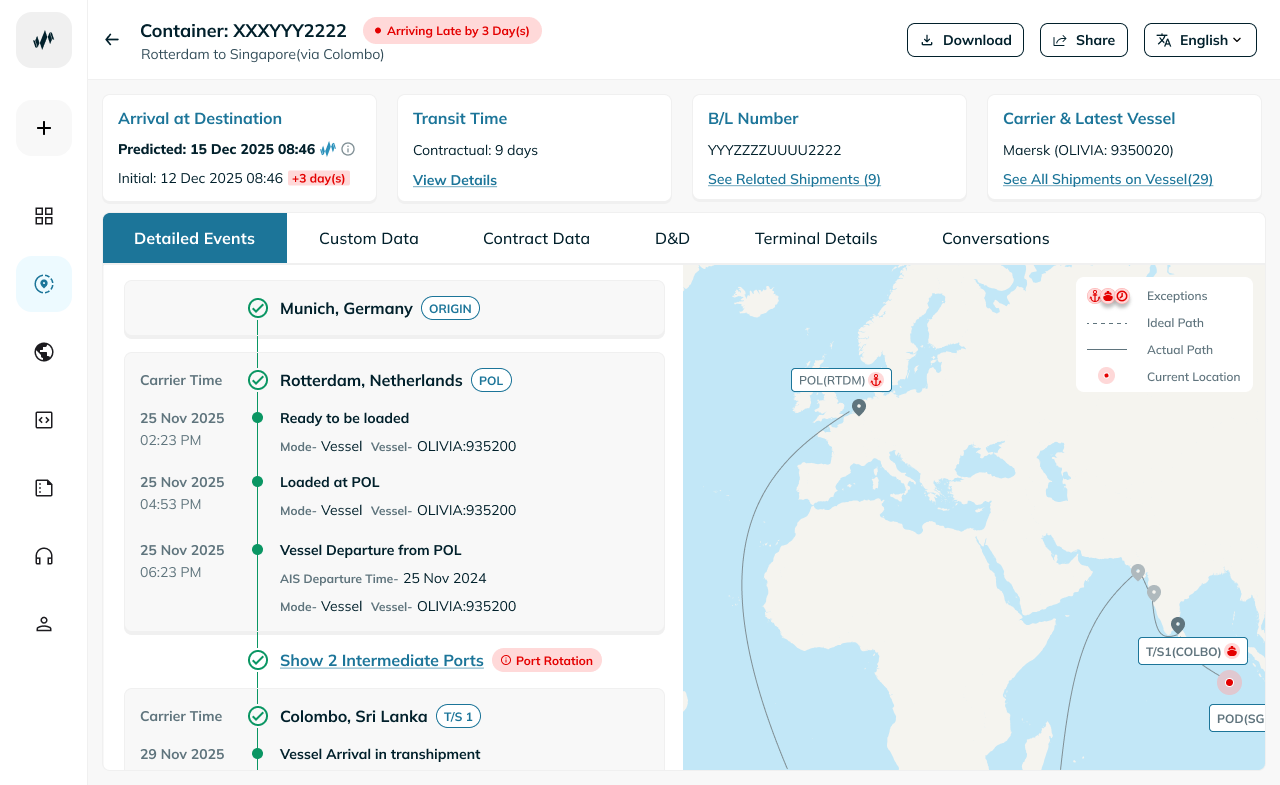The width and height of the screenshot is (1280, 785).
Task: Click the Colombo dark map pin marker
Action: (1178, 625)
